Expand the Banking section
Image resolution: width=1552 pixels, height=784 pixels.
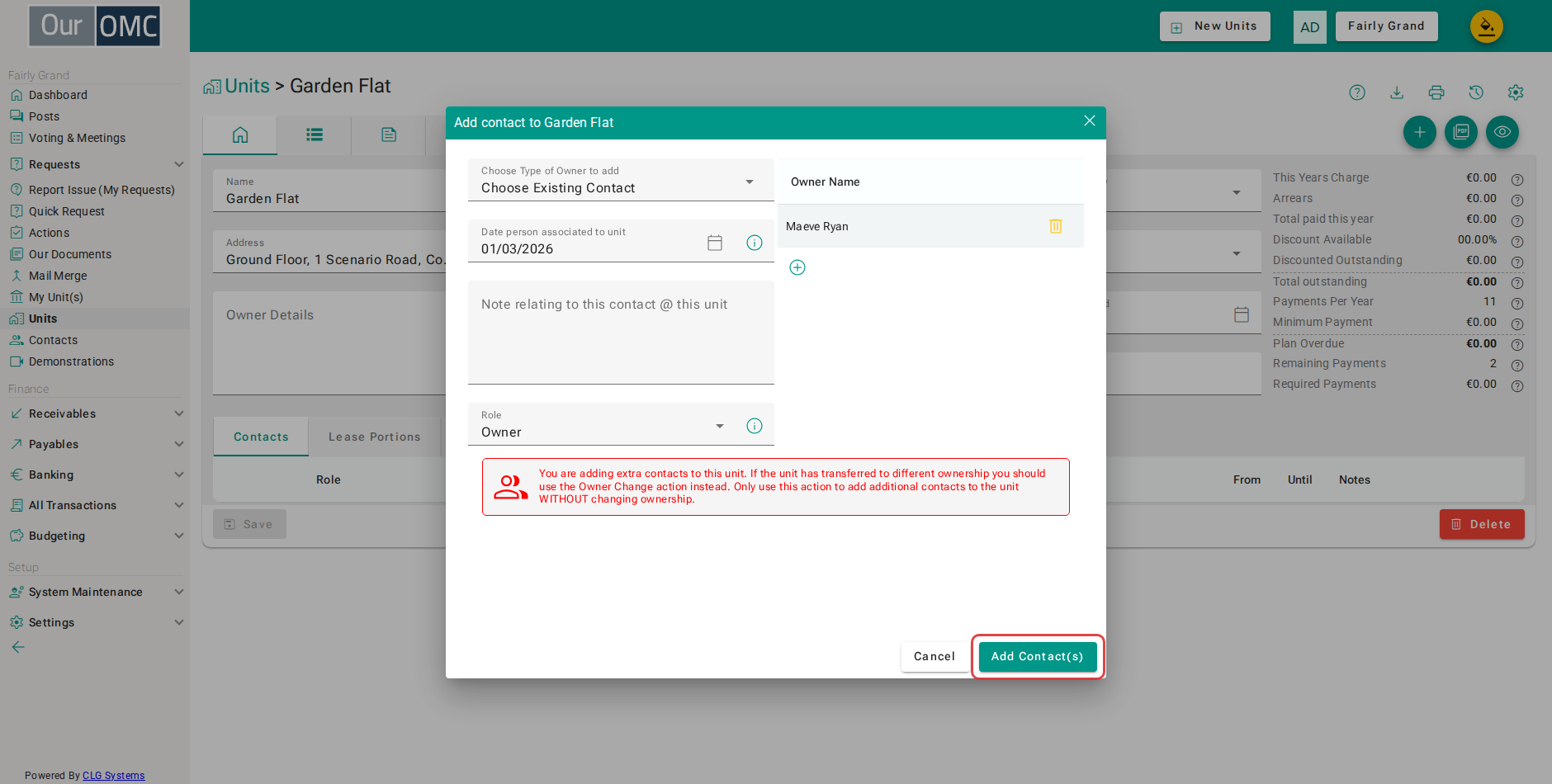coord(95,475)
